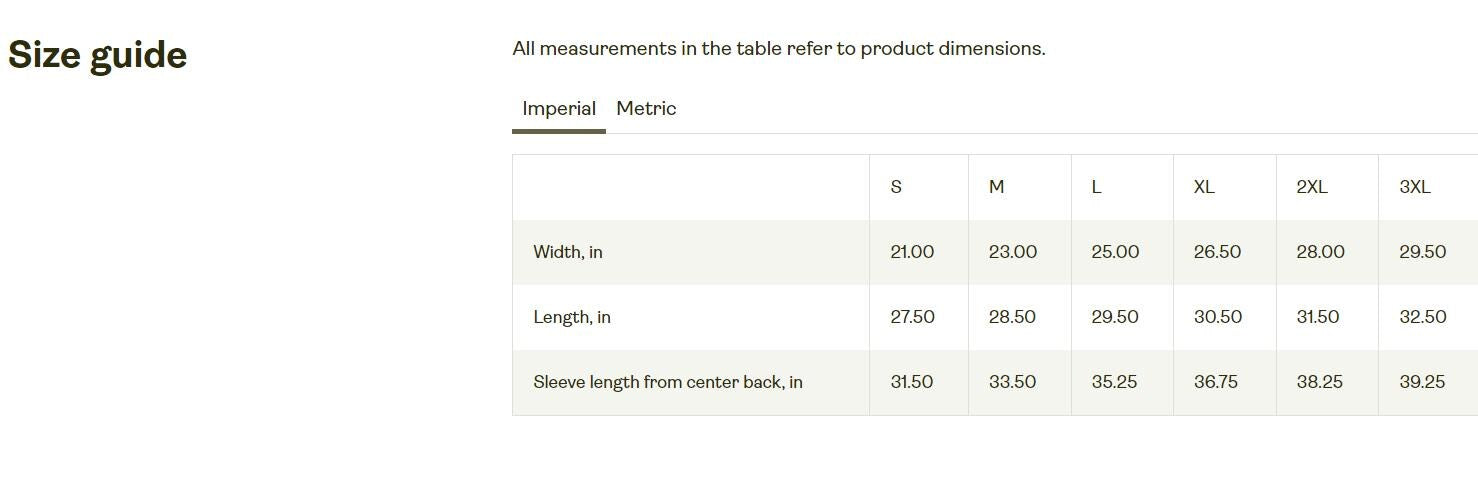Select Sleeve length from center back label
1478x495 pixels.
click(668, 382)
